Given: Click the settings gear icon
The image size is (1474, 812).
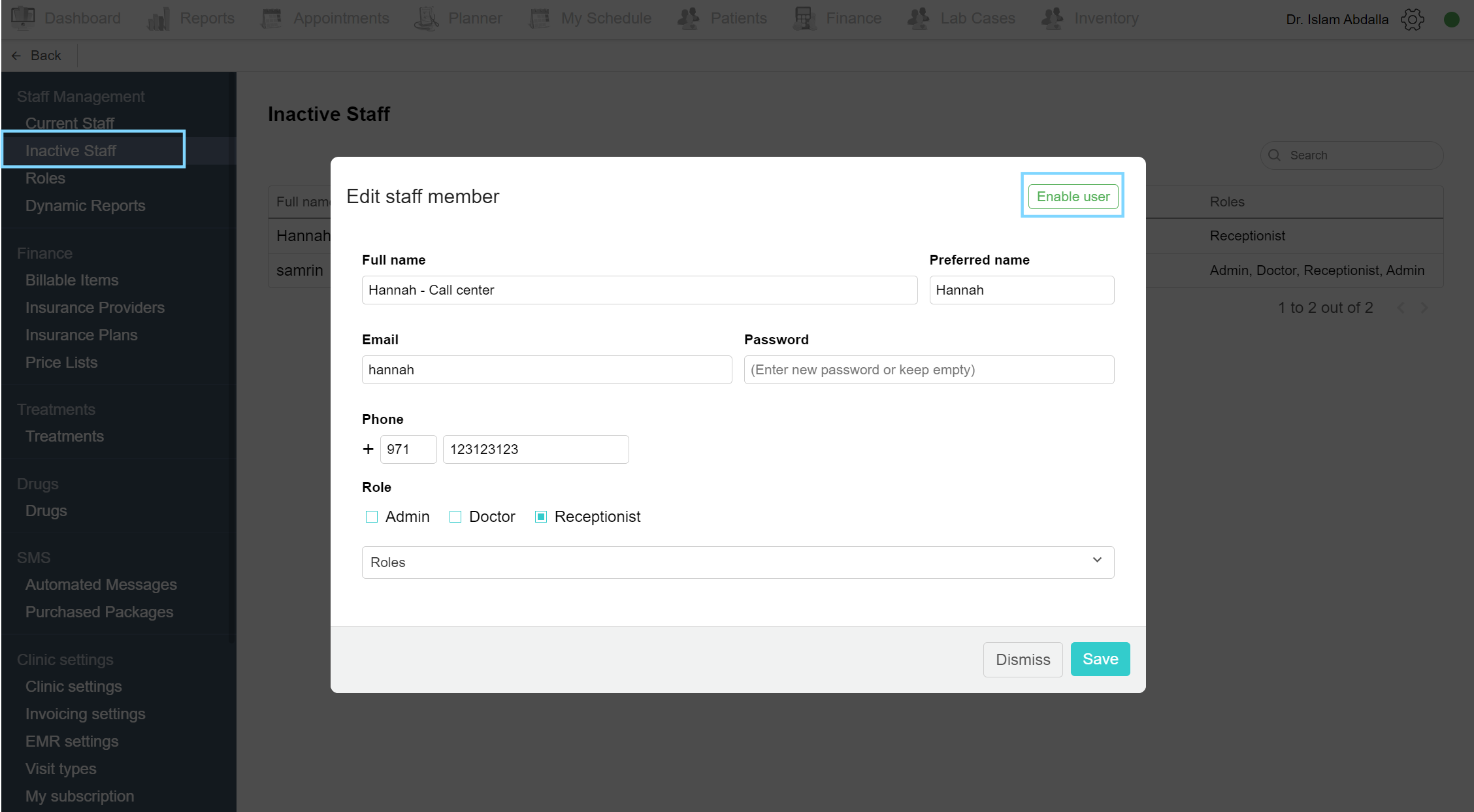Looking at the screenshot, I should 1412,20.
